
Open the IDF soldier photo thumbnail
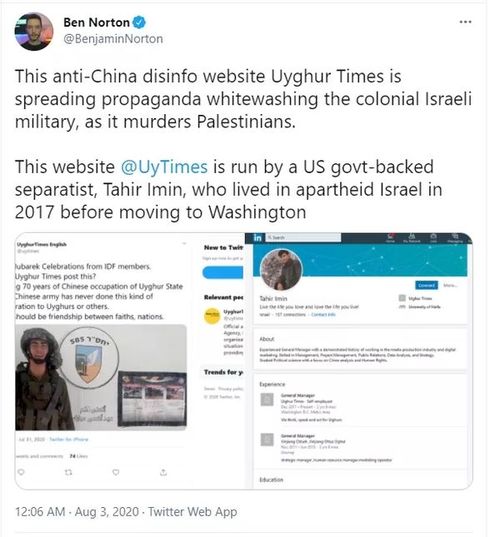(101, 377)
